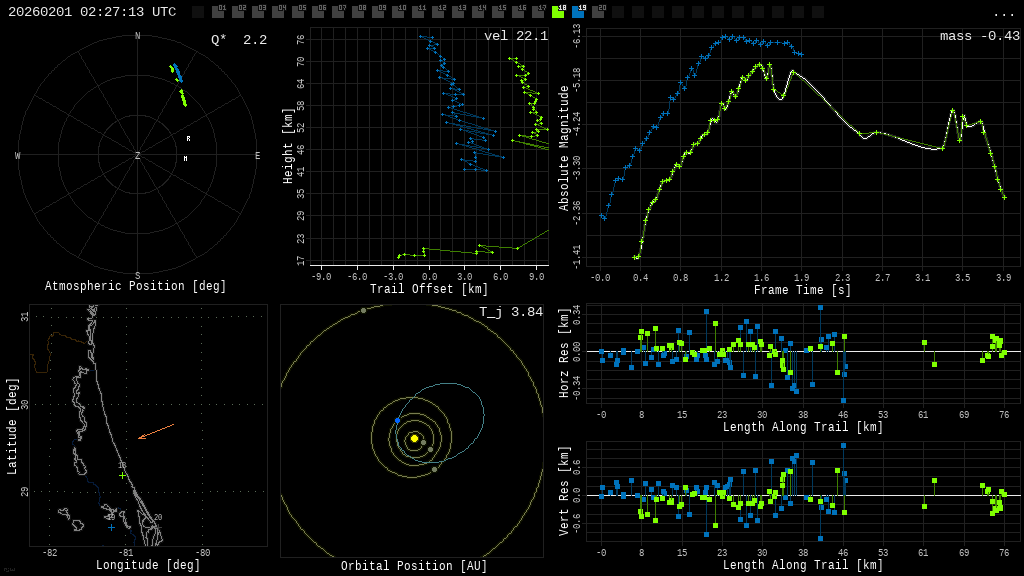The image size is (1024, 576).
Task: Toggle station 16 indicator square
Action: click(519, 12)
